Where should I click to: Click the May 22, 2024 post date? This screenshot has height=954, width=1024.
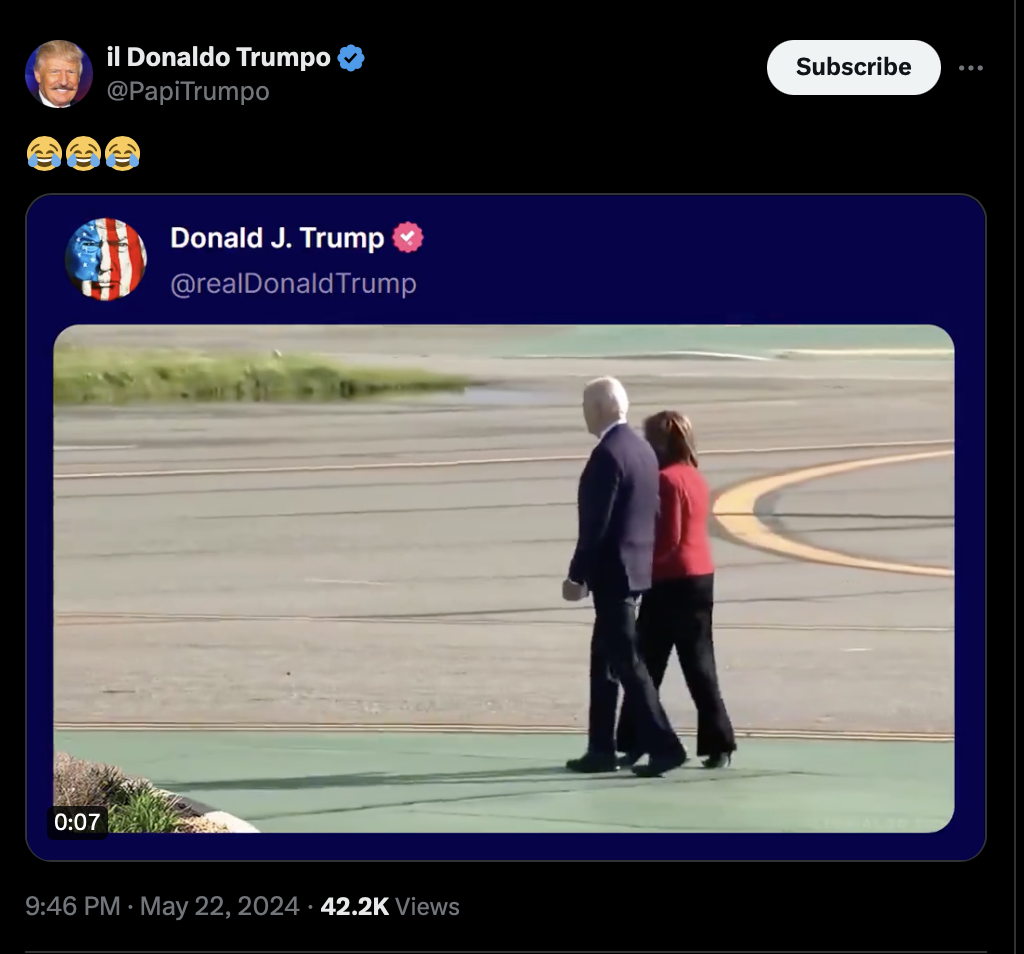click(x=219, y=906)
